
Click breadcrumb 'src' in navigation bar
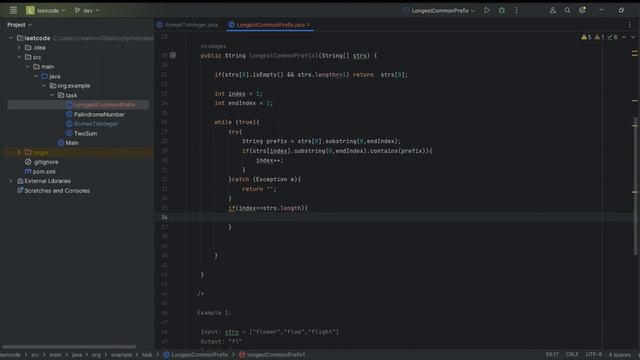tap(35, 355)
